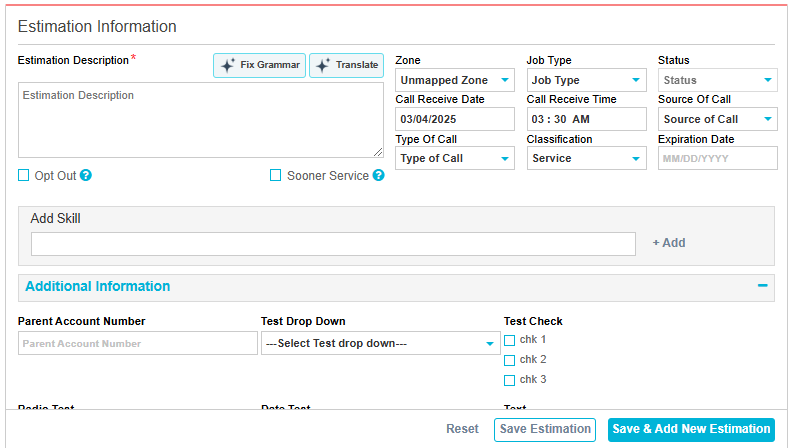Image resolution: width=794 pixels, height=448 pixels.
Task: Click Save & Add New Estimation
Action: (x=691, y=429)
